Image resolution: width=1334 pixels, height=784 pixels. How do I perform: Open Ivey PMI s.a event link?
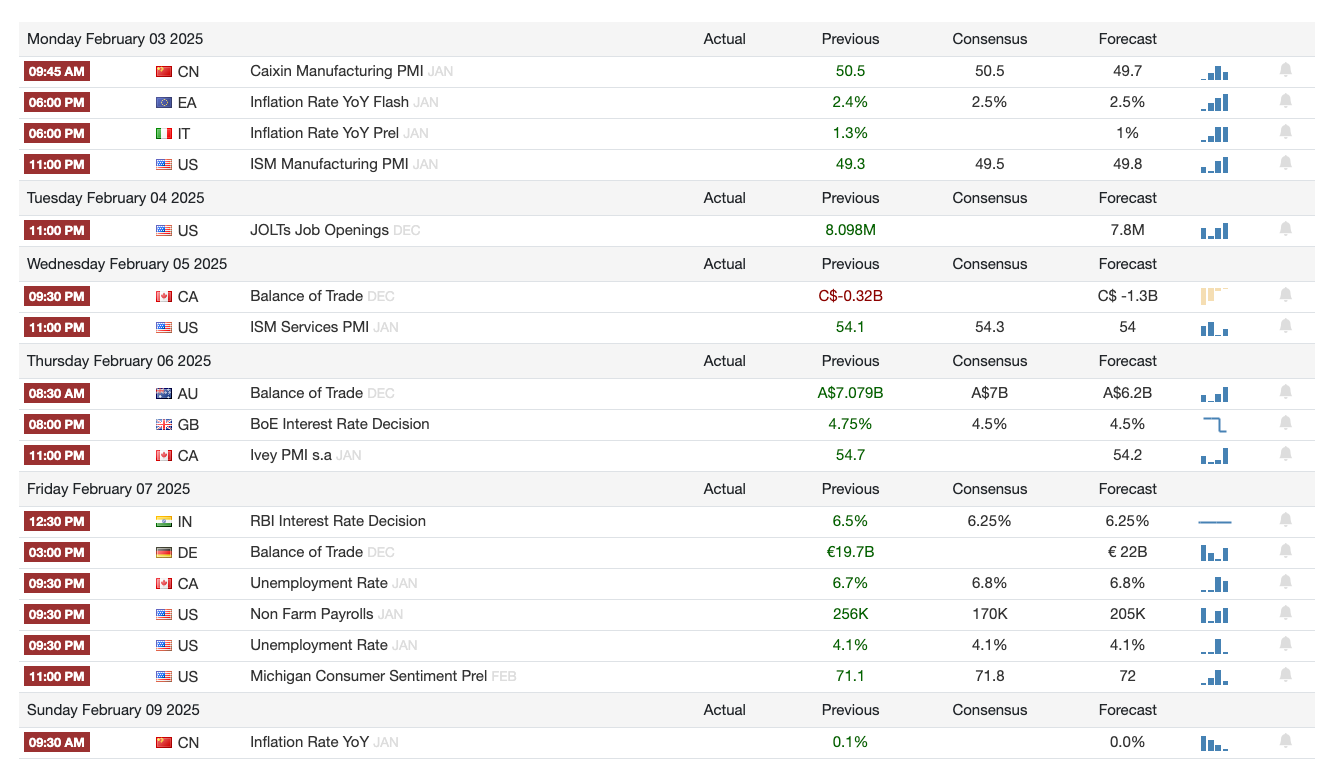pyautogui.click(x=290, y=455)
